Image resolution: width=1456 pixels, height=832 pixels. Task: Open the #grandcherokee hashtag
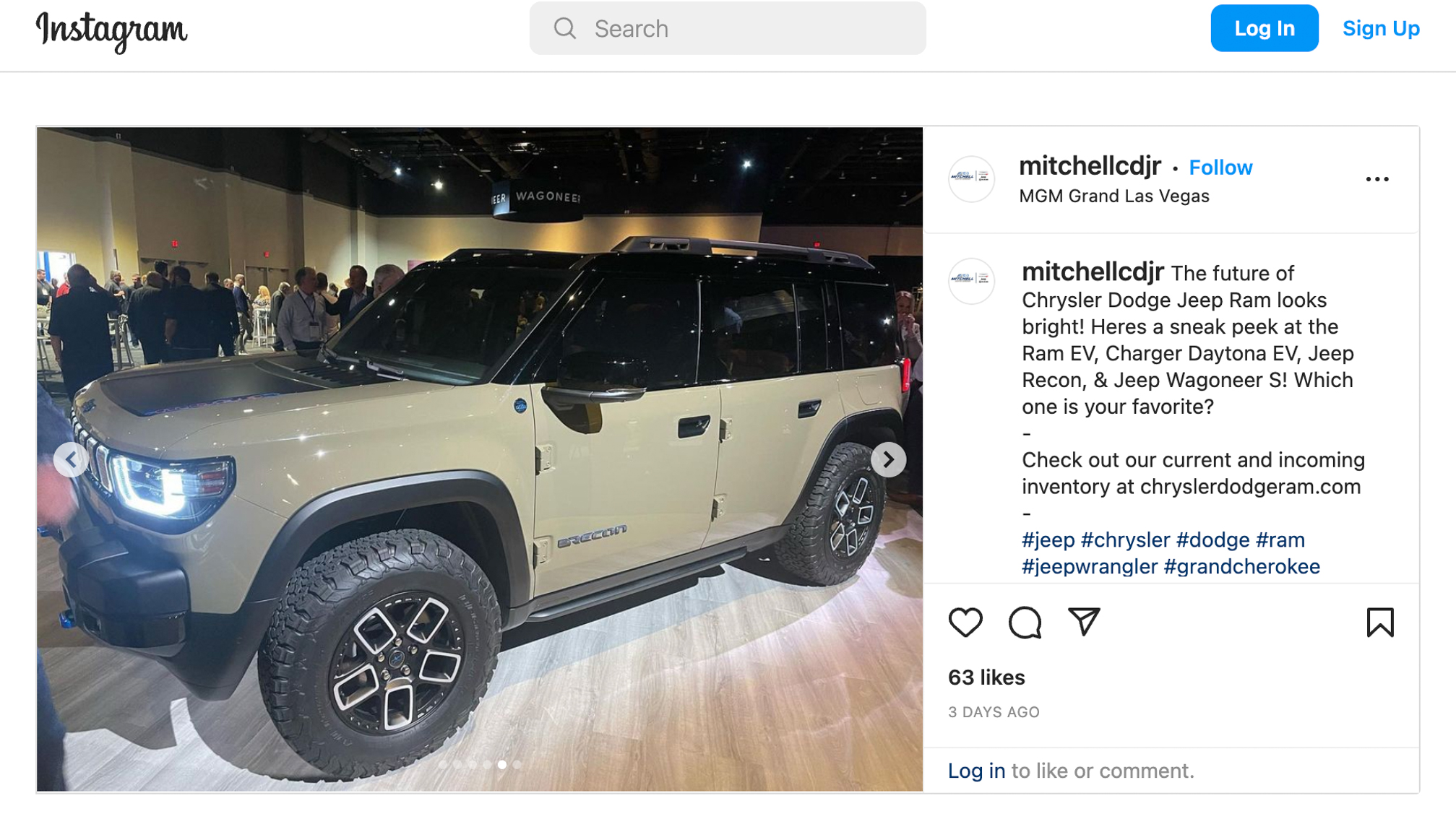point(1241,567)
